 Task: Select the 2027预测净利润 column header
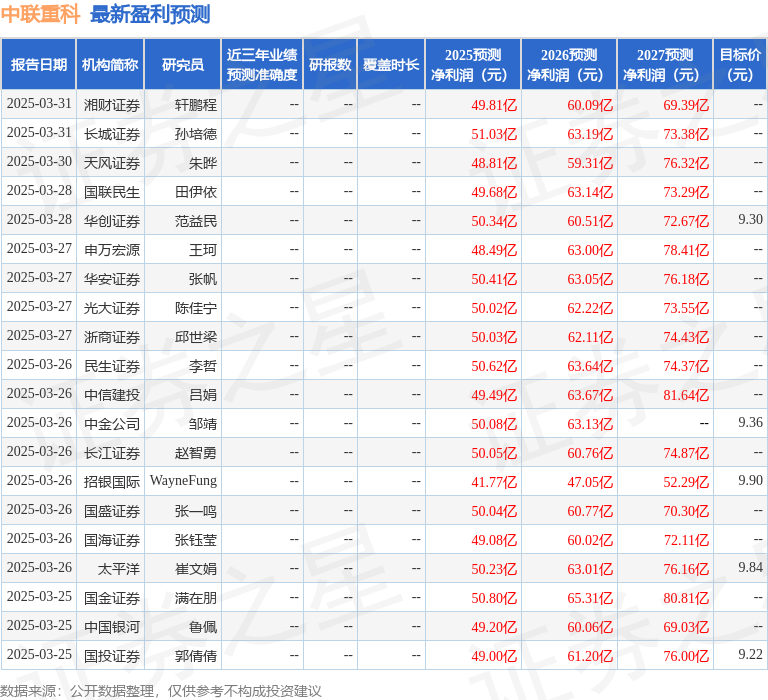(665, 65)
